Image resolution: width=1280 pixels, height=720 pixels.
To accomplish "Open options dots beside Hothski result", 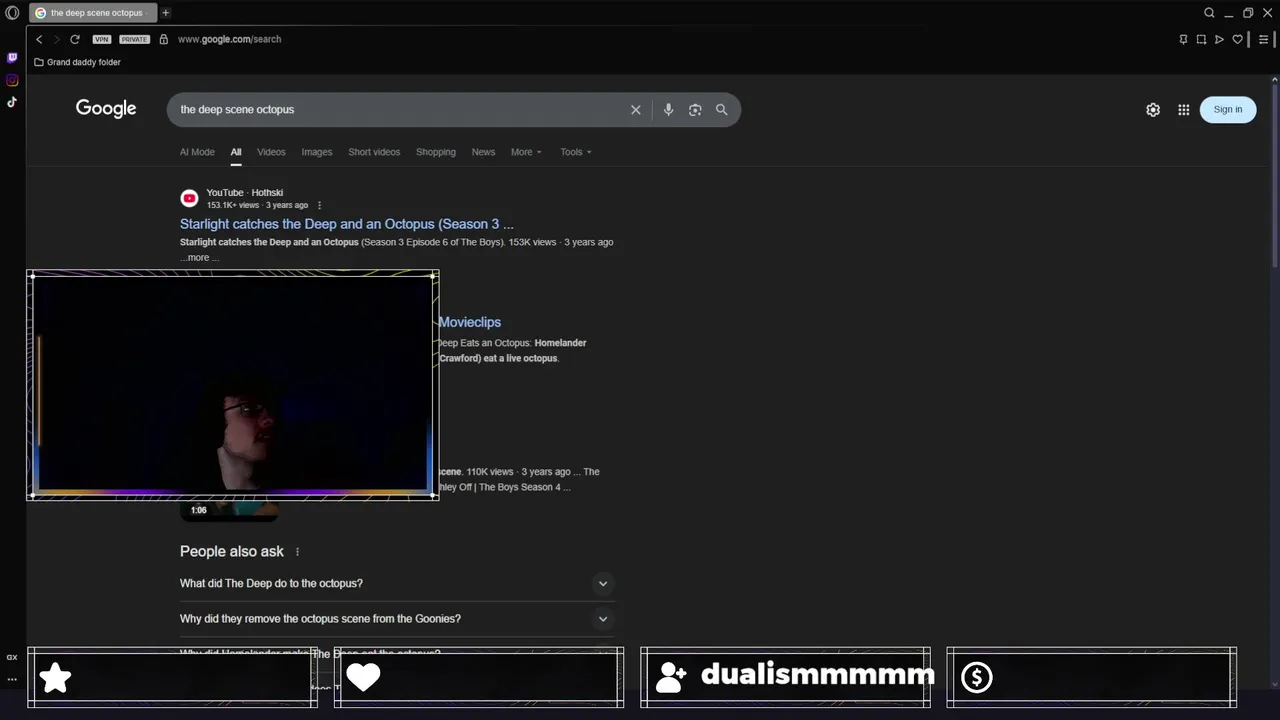I will pos(320,205).
